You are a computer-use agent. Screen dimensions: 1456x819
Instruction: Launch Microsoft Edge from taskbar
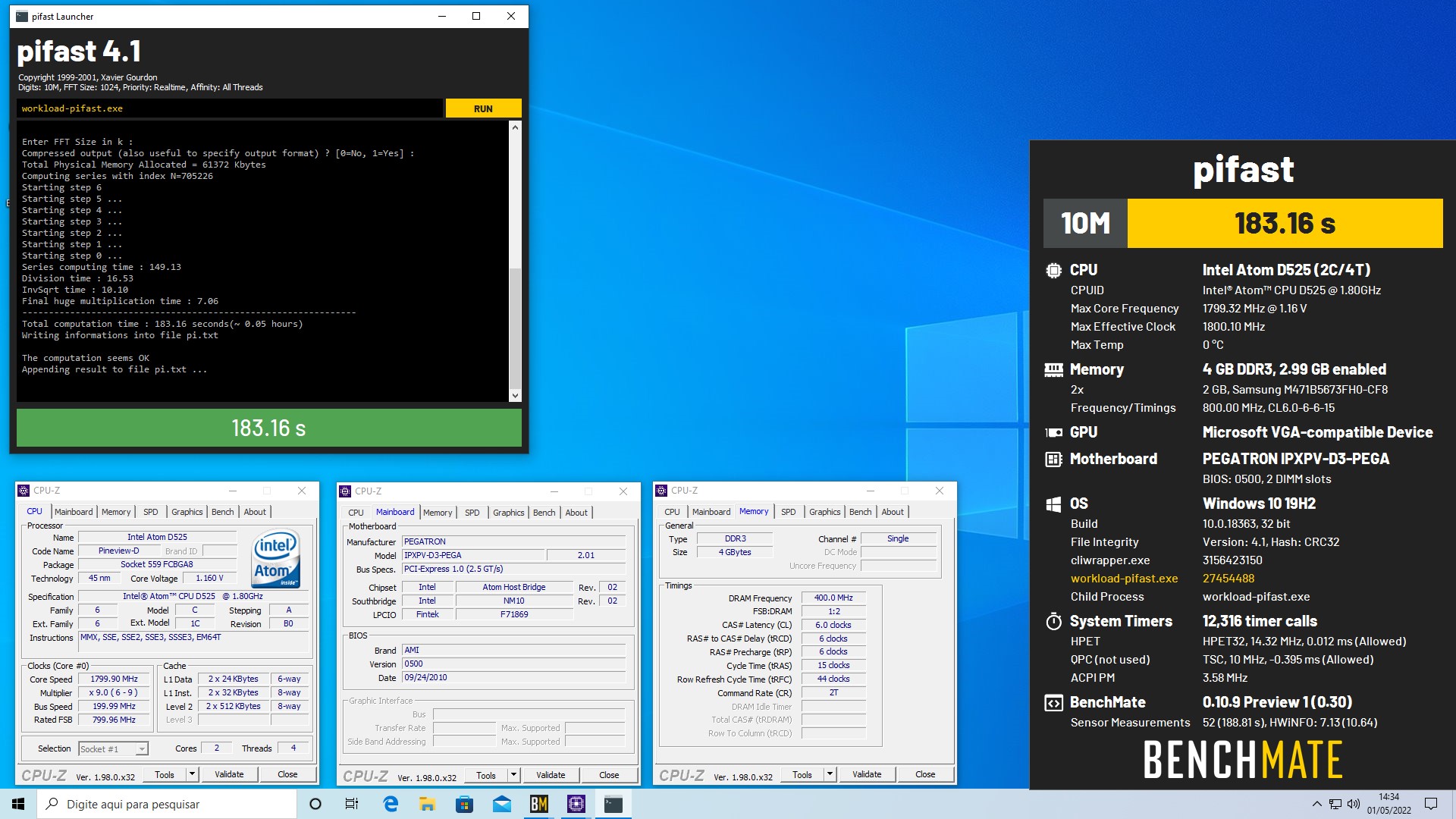coord(391,804)
